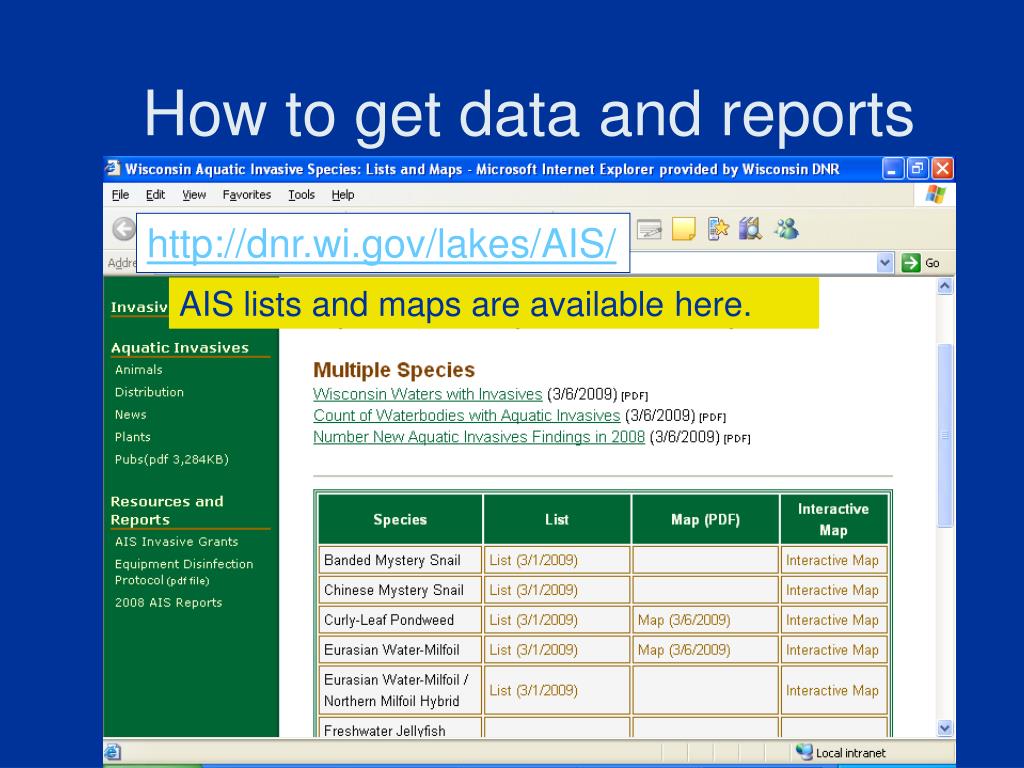The width and height of the screenshot is (1024, 768).
Task: Open Eurasian Water-Milfoil list link
Action: point(533,650)
